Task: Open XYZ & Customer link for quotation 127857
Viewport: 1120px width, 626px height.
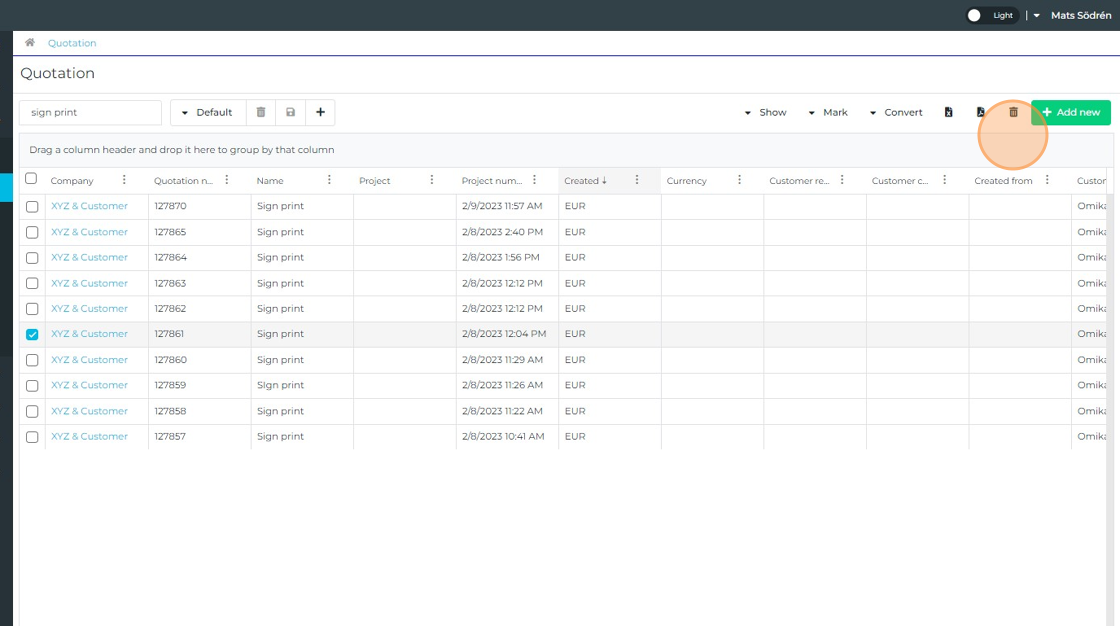Action: point(89,437)
